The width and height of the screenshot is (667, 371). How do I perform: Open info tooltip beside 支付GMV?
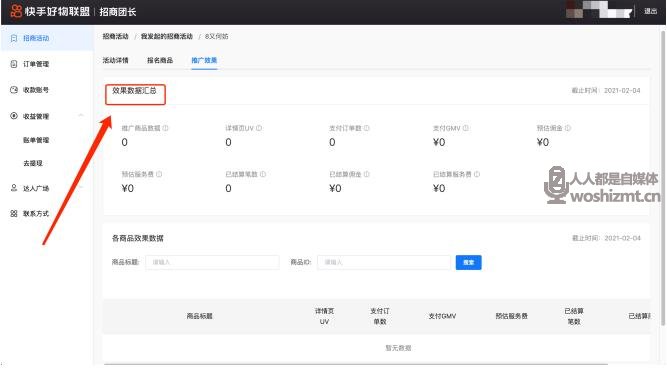coord(466,128)
